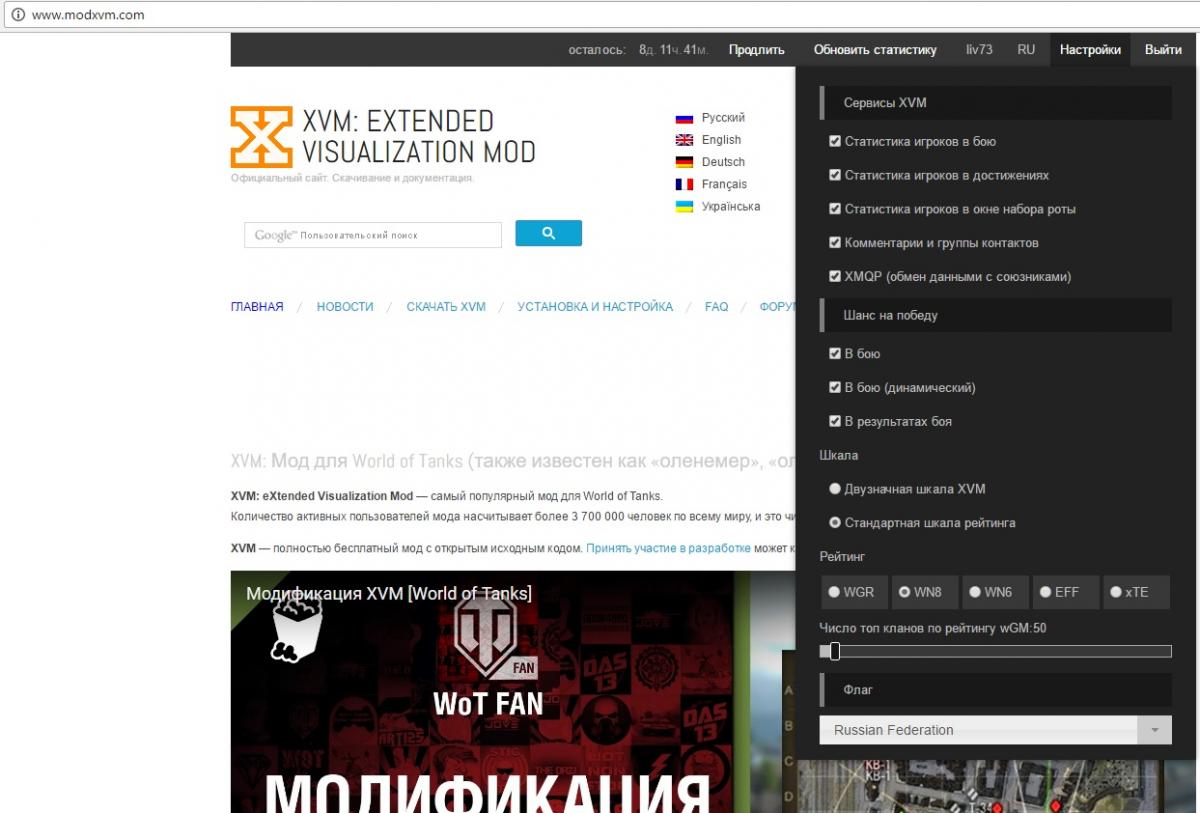This screenshot has width=1200, height=813.
Task: Select 'Стандартная шкала рейтинга' radio option
Action: coord(835,523)
